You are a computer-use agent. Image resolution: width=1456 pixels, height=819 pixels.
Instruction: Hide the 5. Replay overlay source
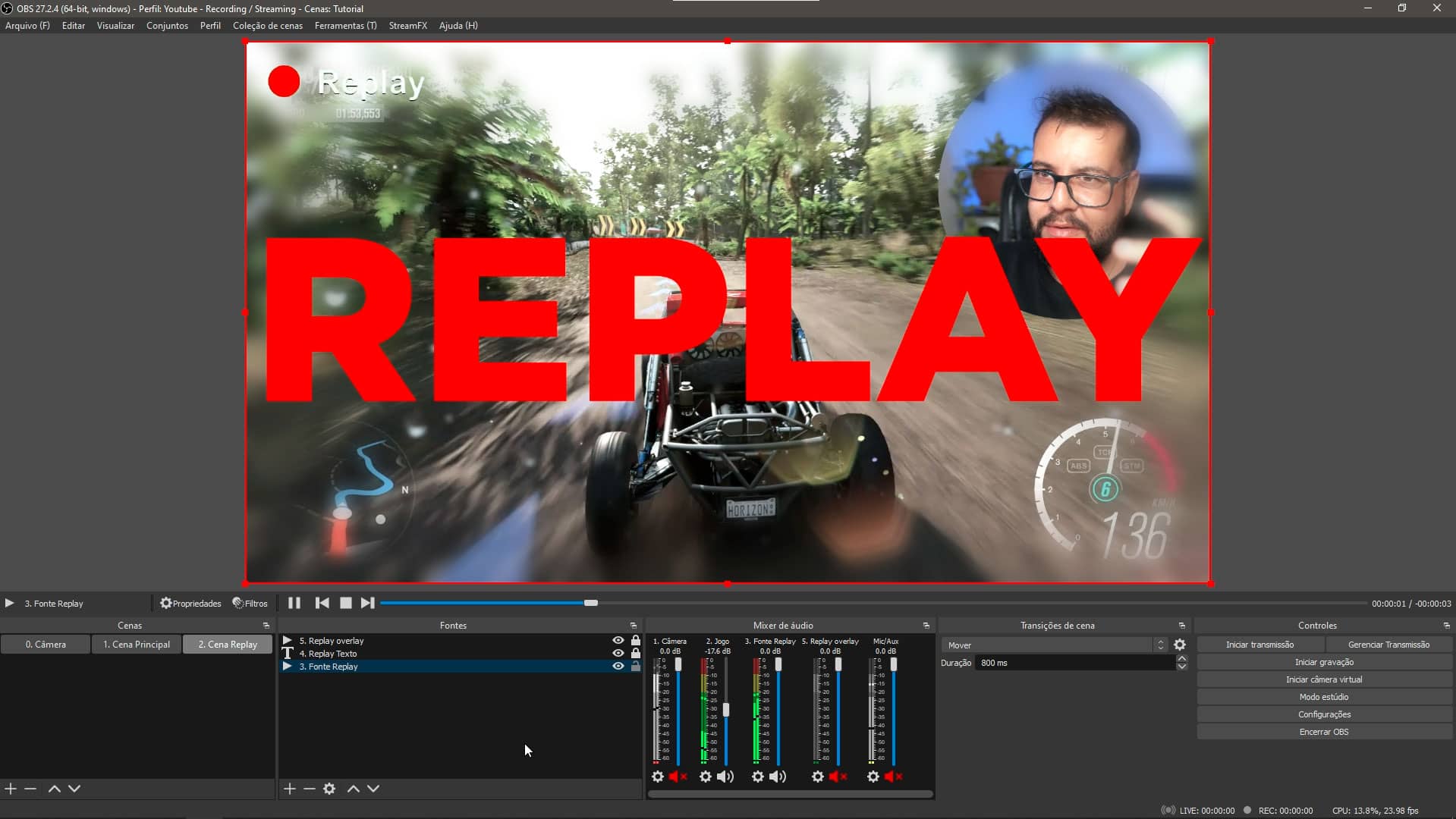(618, 641)
